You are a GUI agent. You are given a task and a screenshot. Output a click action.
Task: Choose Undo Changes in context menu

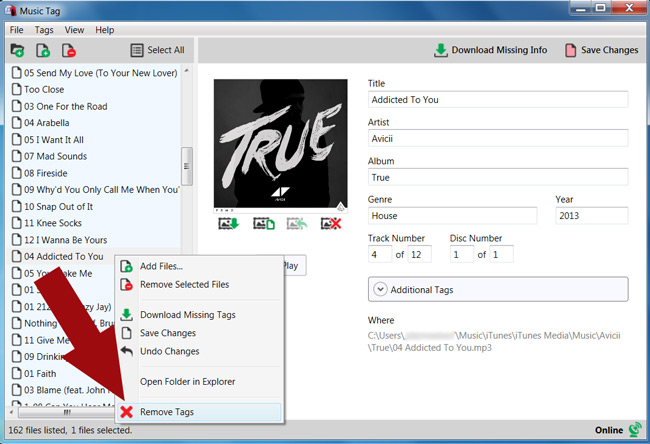pyautogui.click(x=199, y=351)
